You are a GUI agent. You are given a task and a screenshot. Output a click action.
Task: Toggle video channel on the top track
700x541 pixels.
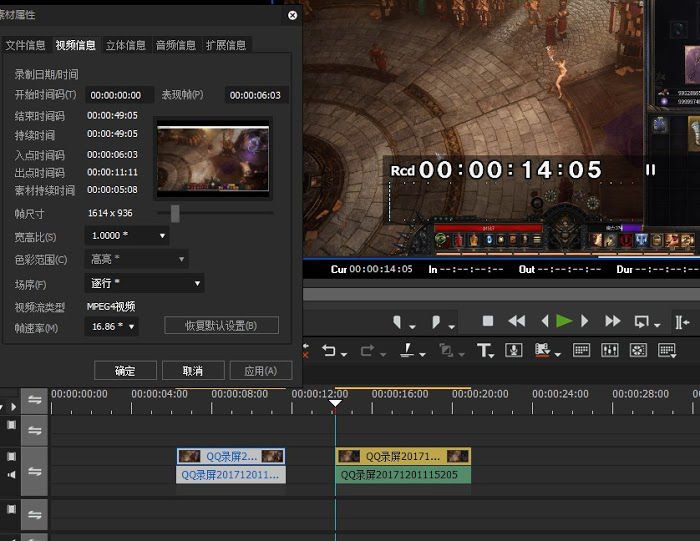[x=11, y=425]
